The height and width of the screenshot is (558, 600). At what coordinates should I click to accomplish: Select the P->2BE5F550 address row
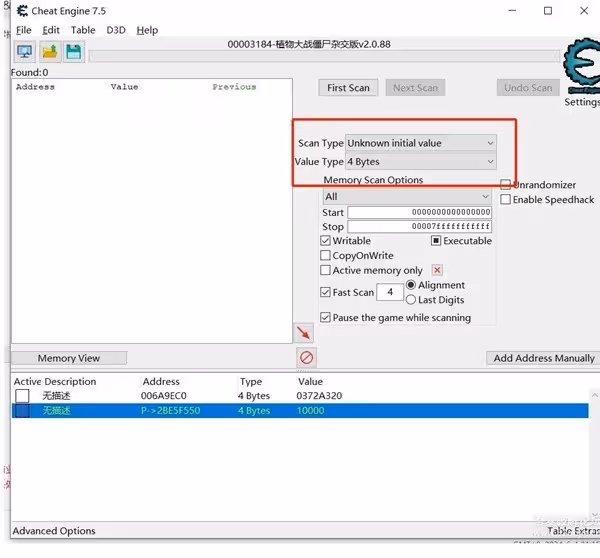point(300,411)
